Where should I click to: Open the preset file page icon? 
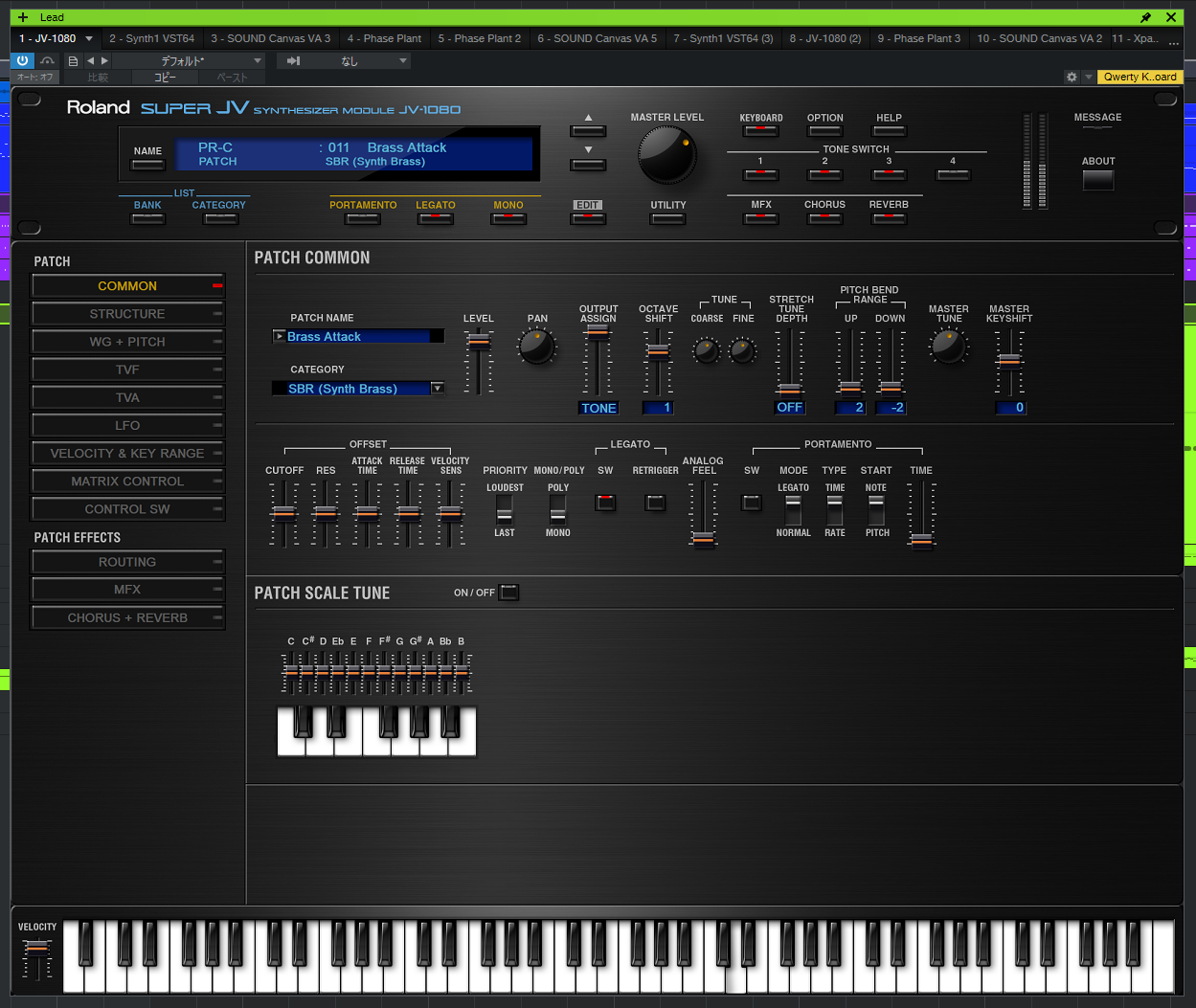(73, 60)
